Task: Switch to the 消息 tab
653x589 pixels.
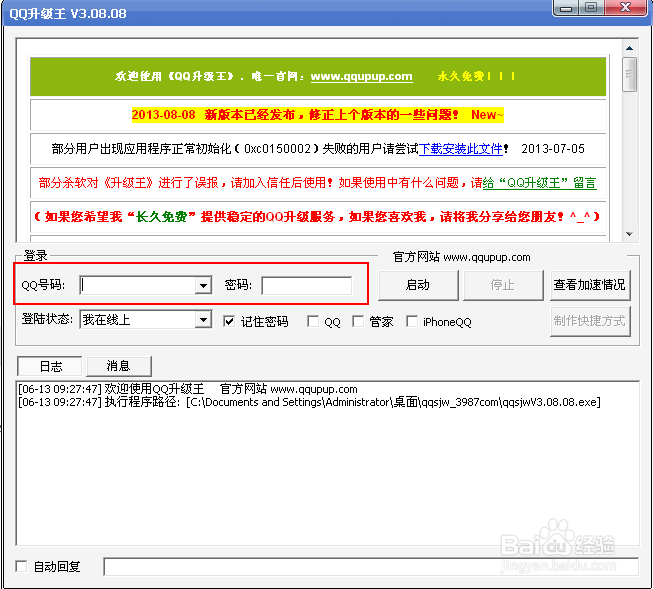Action: click(119, 366)
